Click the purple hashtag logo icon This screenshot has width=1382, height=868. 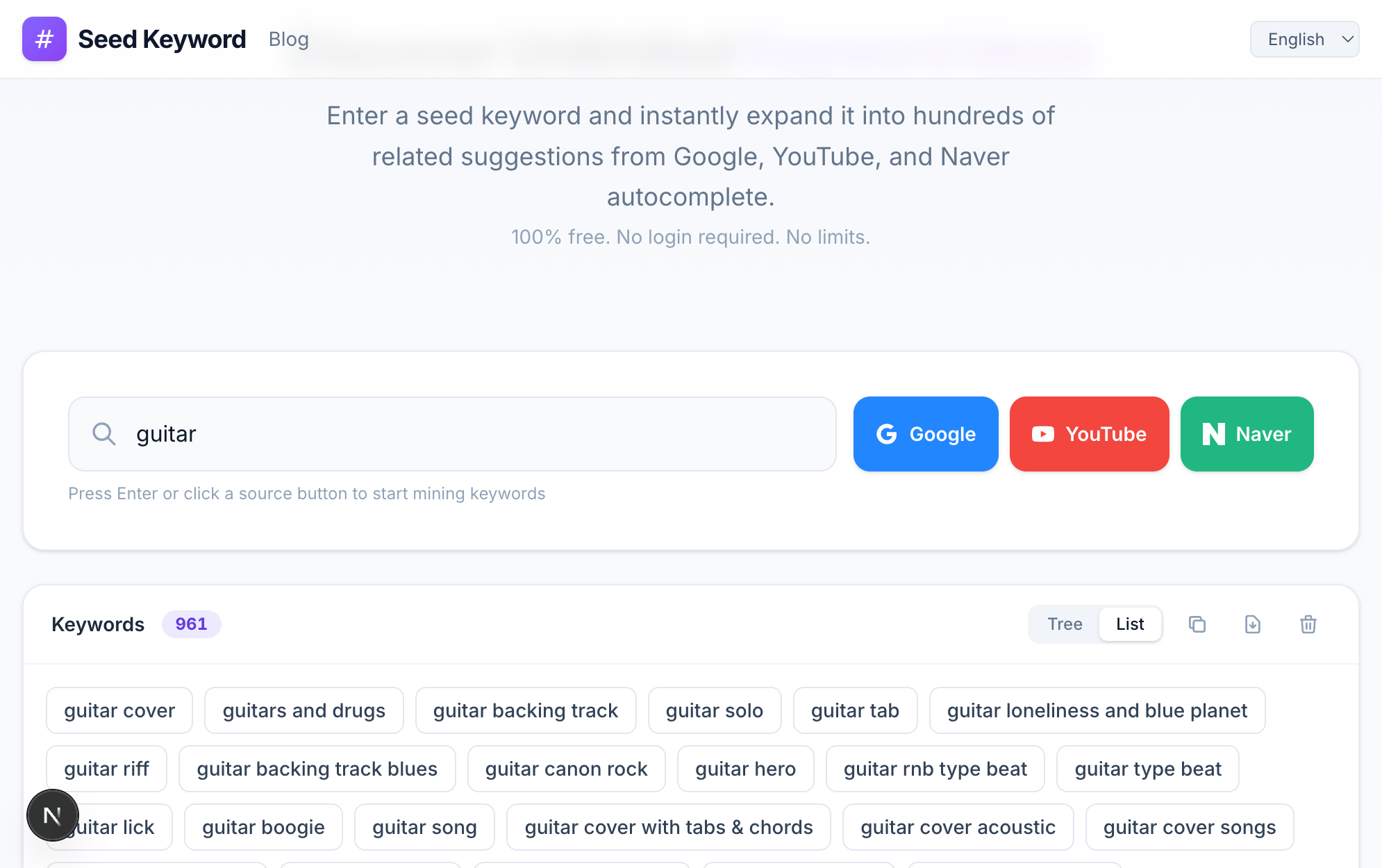point(44,39)
